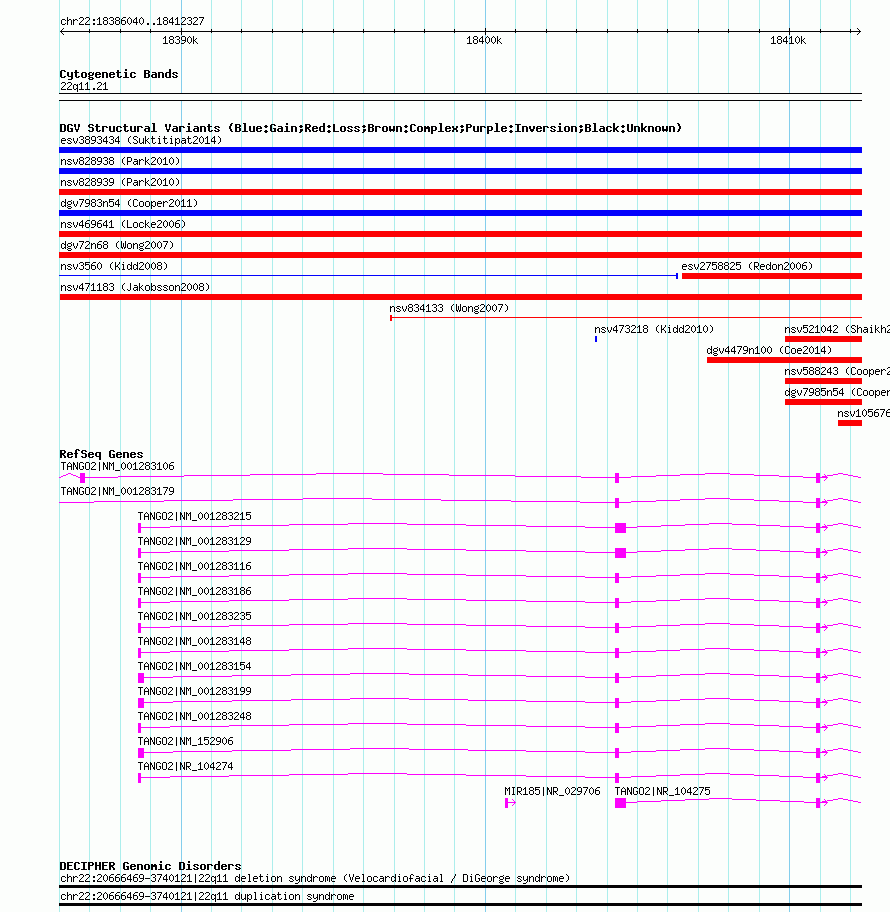Open 22q11 deletion syndrome (Velocardiofacial / DiGeorge) entry
Viewport: 890px width, 912px height.
[x=315, y=878]
